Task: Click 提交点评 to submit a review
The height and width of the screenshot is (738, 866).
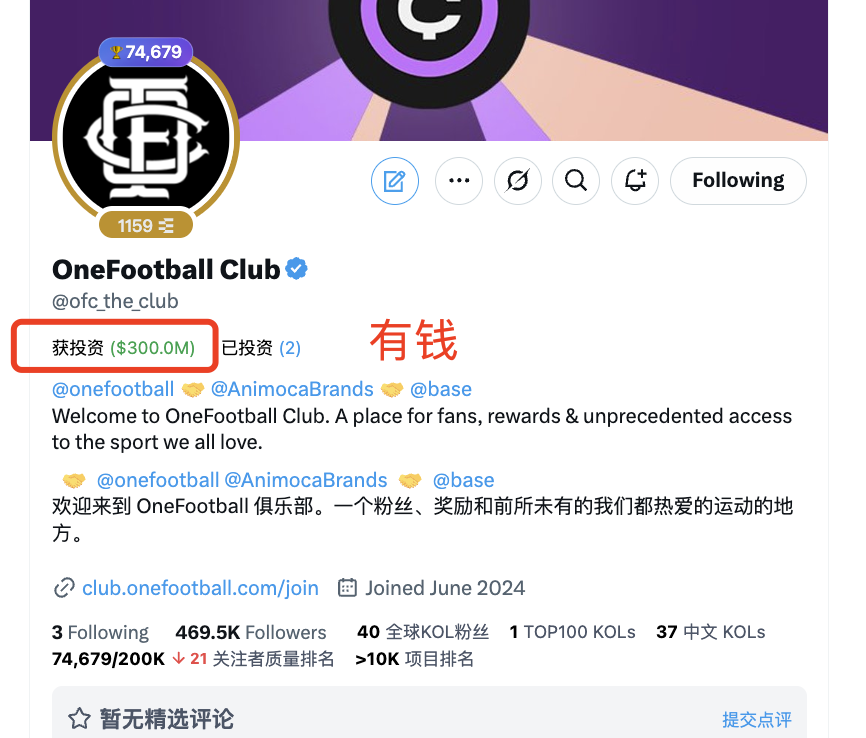Action: pyautogui.click(x=757, y=719)
